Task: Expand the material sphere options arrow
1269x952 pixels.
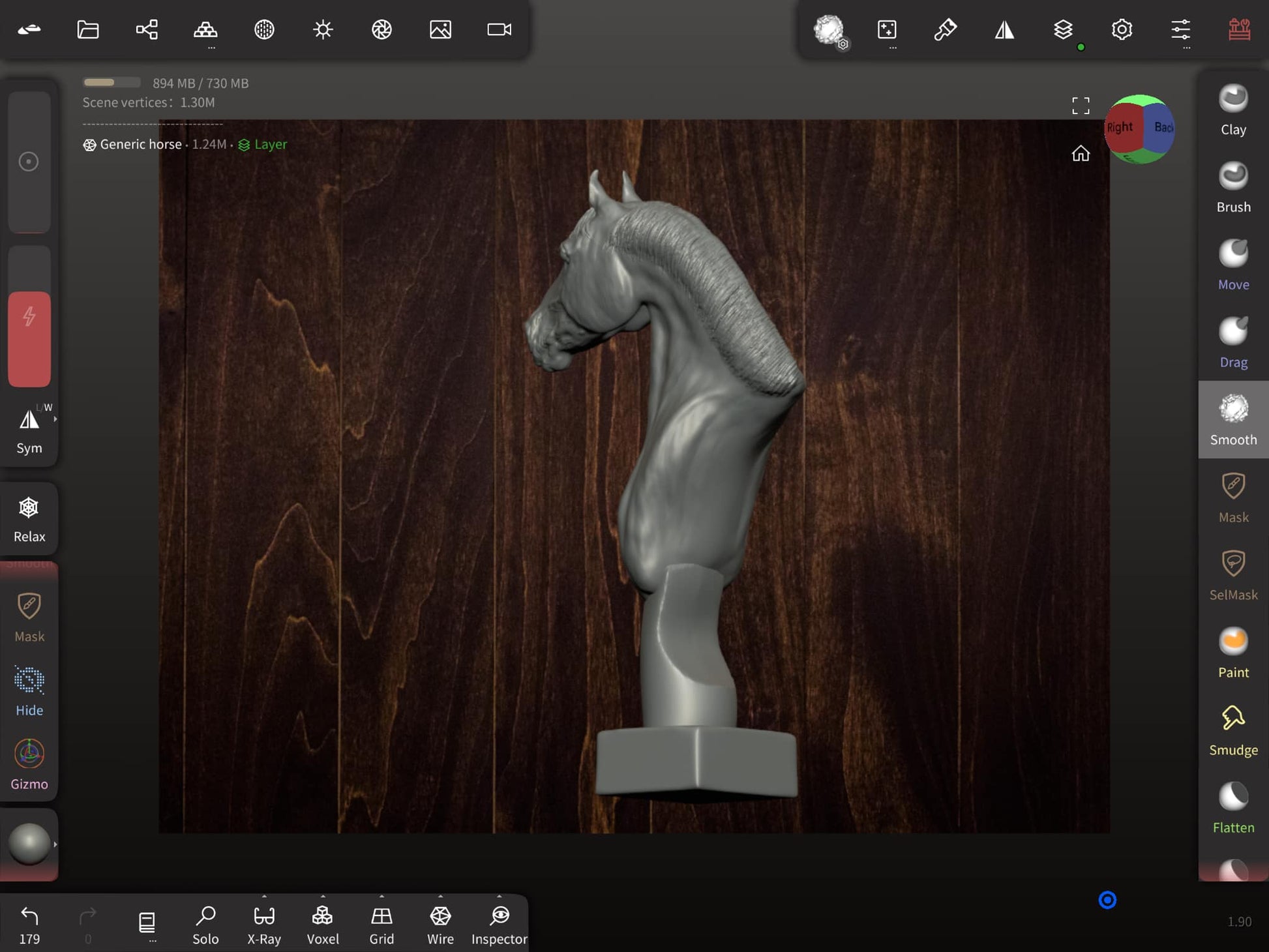Action: pyautogui.click(x=55, y=844)
